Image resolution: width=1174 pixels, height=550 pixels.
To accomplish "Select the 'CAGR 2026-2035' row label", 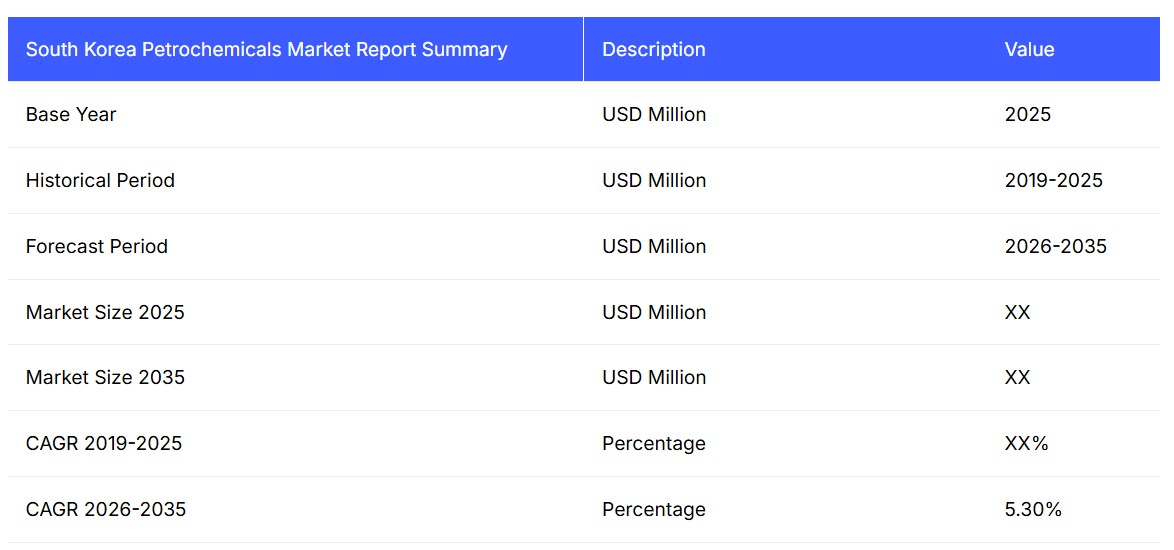I will [106, 510].
